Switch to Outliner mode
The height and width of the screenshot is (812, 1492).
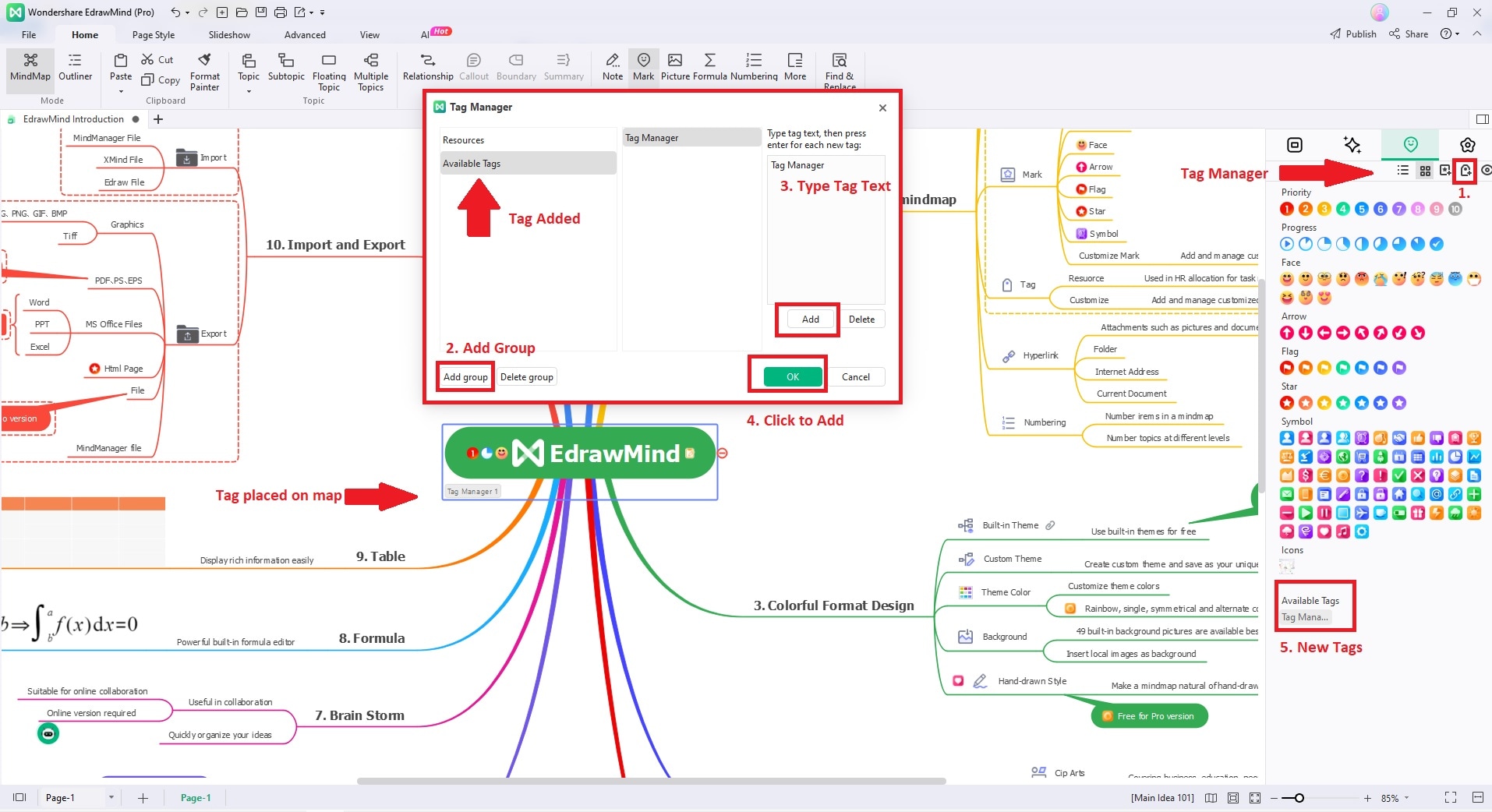coord(75,68)
